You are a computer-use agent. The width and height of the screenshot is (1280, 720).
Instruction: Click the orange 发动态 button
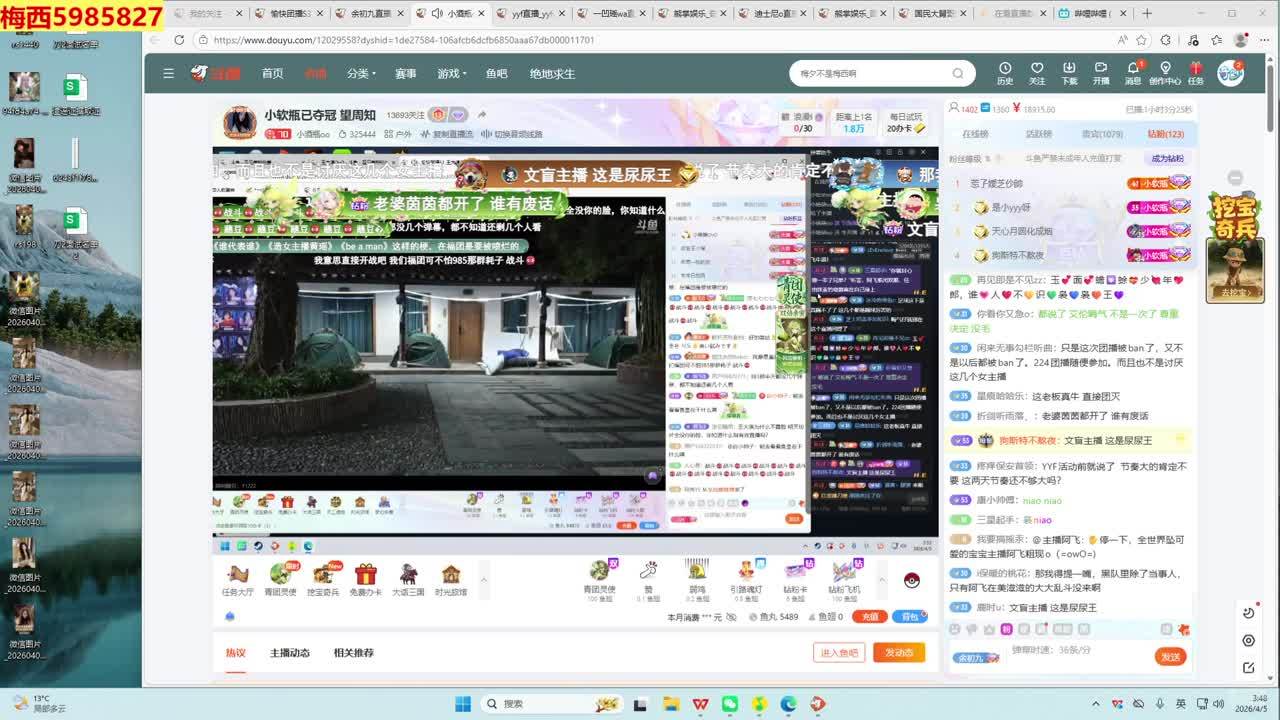pyautogui.click(x=898, y=653)
